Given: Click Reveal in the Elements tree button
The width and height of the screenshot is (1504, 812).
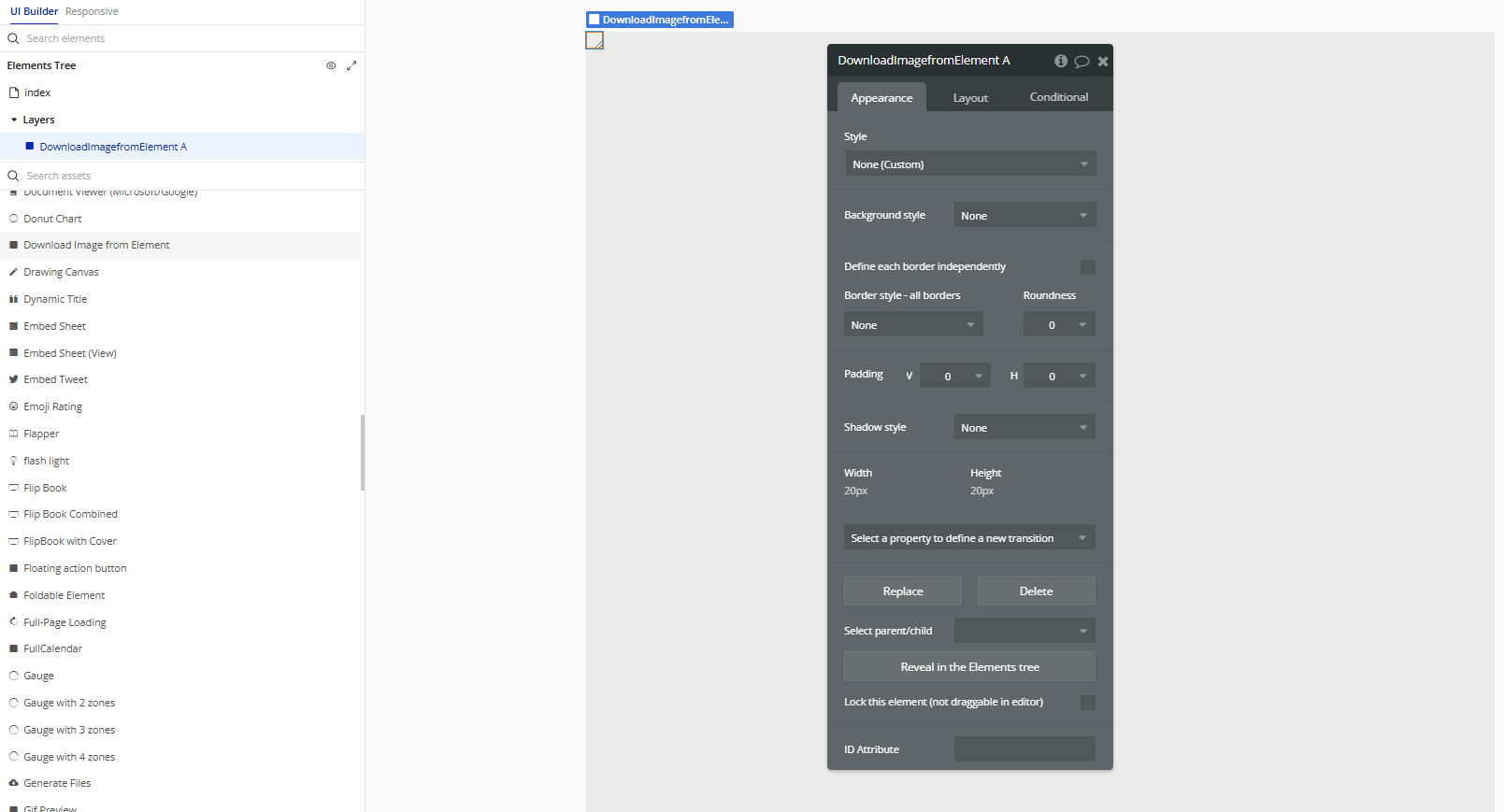Looking at the screenshot, I should pos(970,666).
